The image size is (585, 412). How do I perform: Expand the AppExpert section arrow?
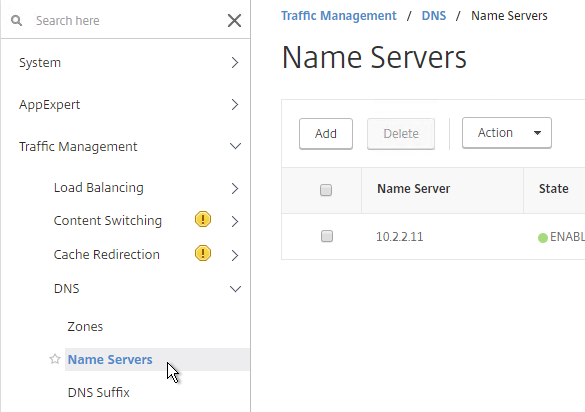tap(235, 104)
